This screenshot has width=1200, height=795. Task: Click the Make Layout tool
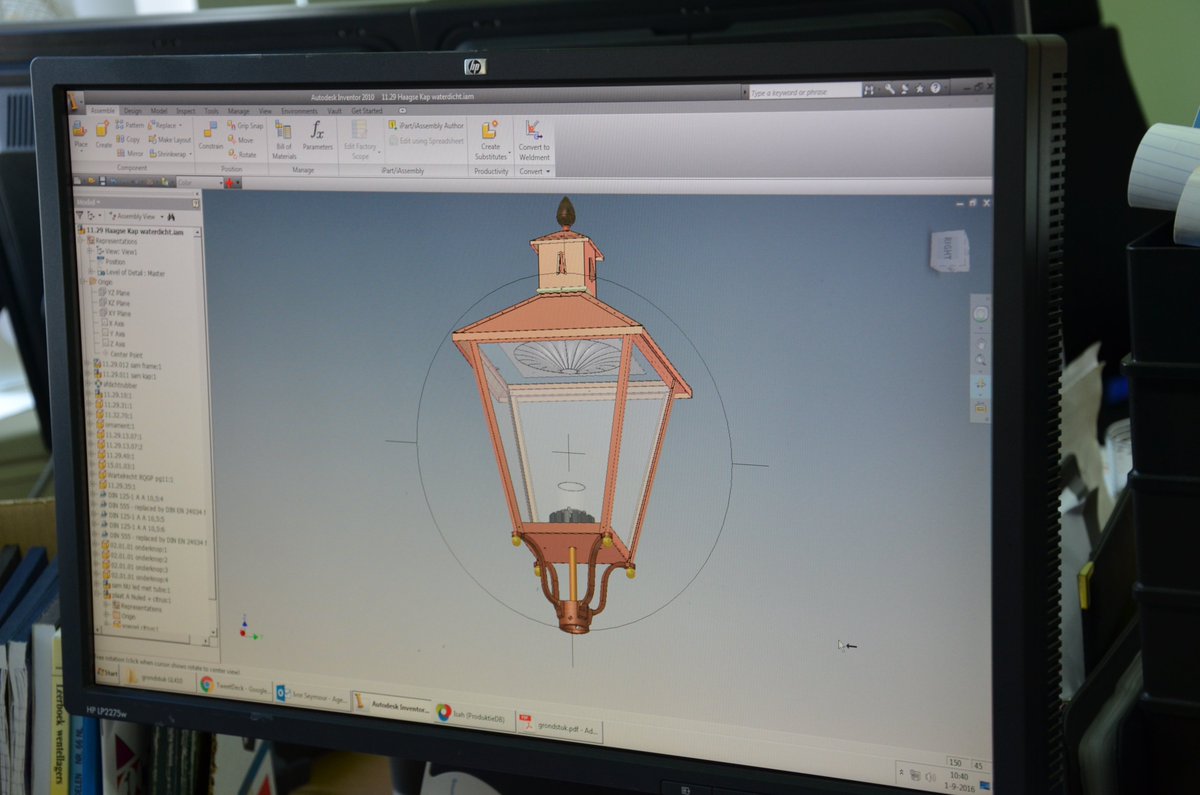click(x=168, y=140)
